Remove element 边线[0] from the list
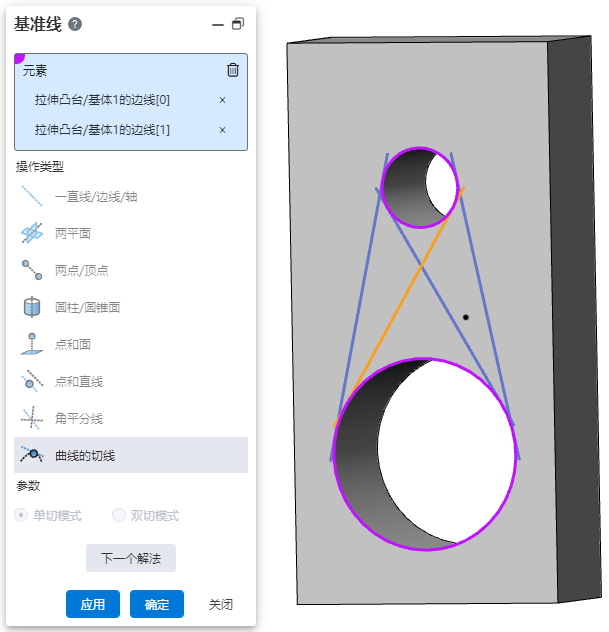This screenshot has height=632, width=609. [x=222, y=100]
